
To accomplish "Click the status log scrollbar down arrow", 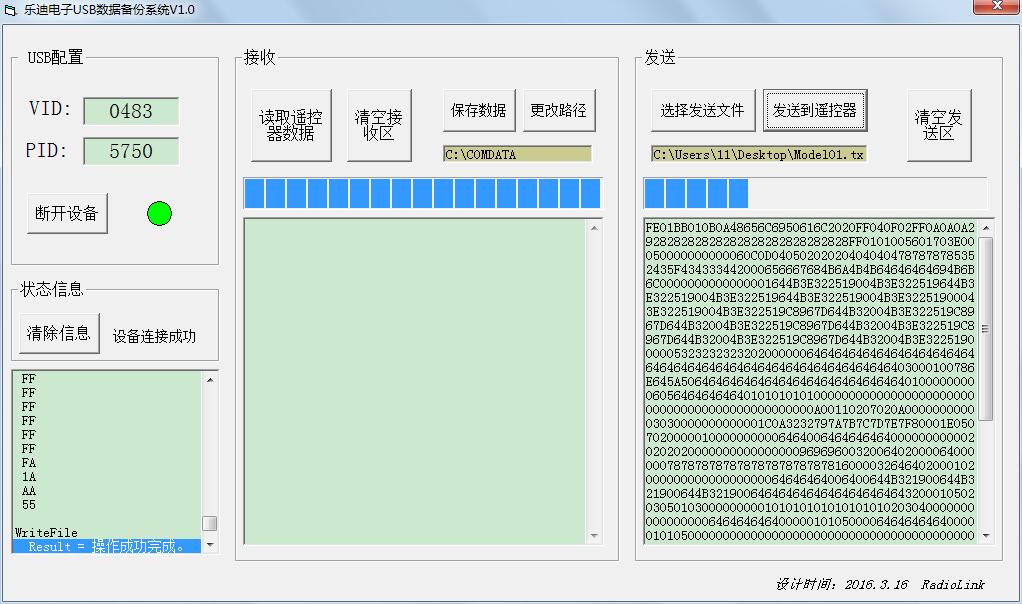I will tap(210, 543).
